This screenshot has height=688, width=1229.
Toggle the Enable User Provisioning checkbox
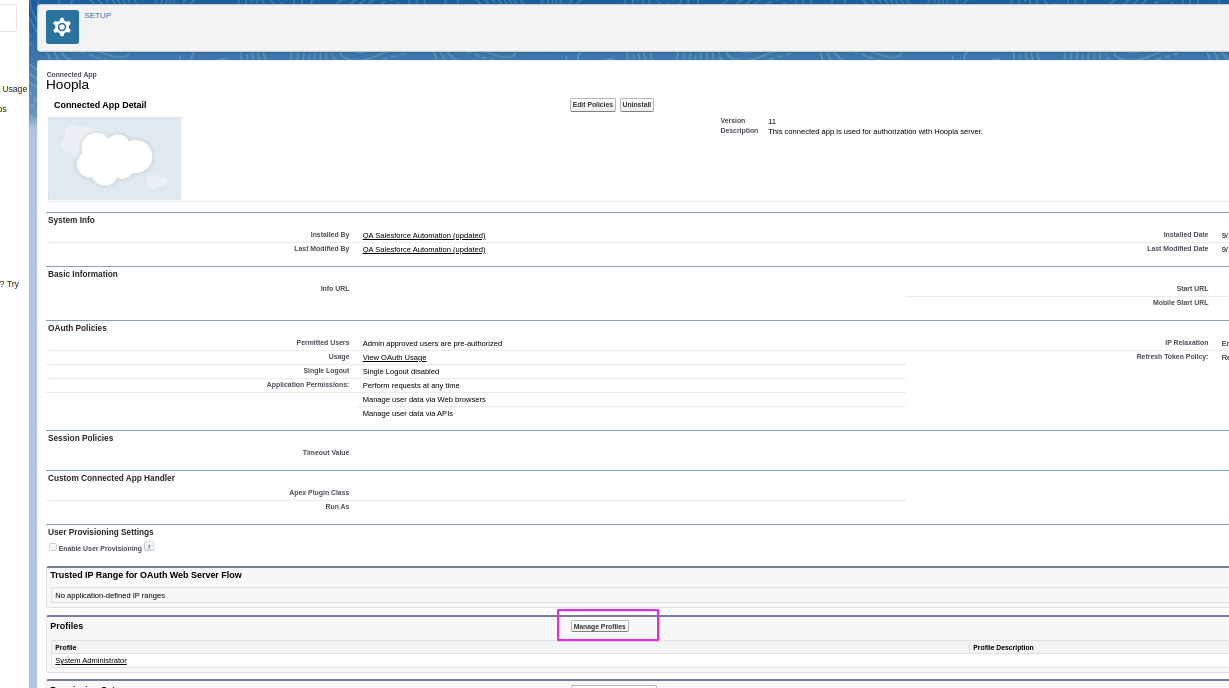(x=53, y=547)
